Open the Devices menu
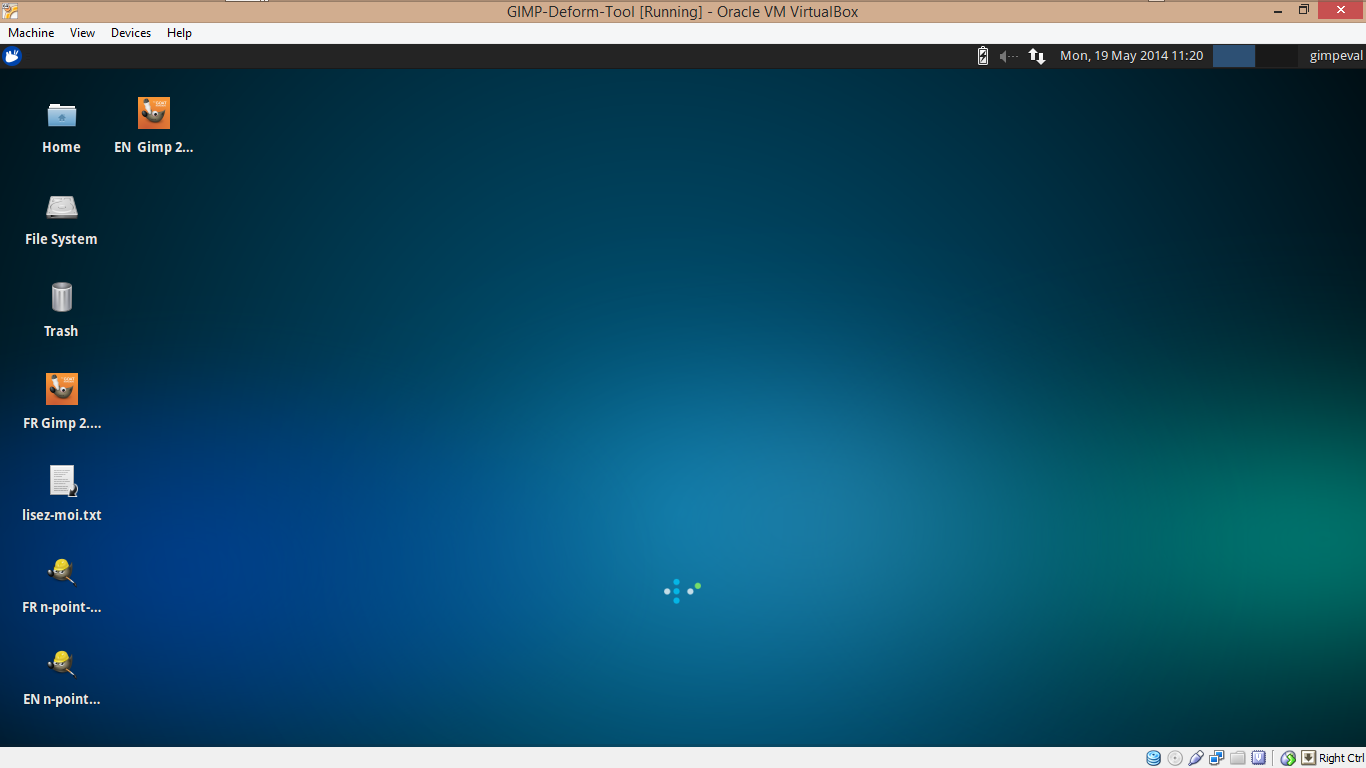The width and height of the screenshot is (1366, 768). tap(131, 33)
